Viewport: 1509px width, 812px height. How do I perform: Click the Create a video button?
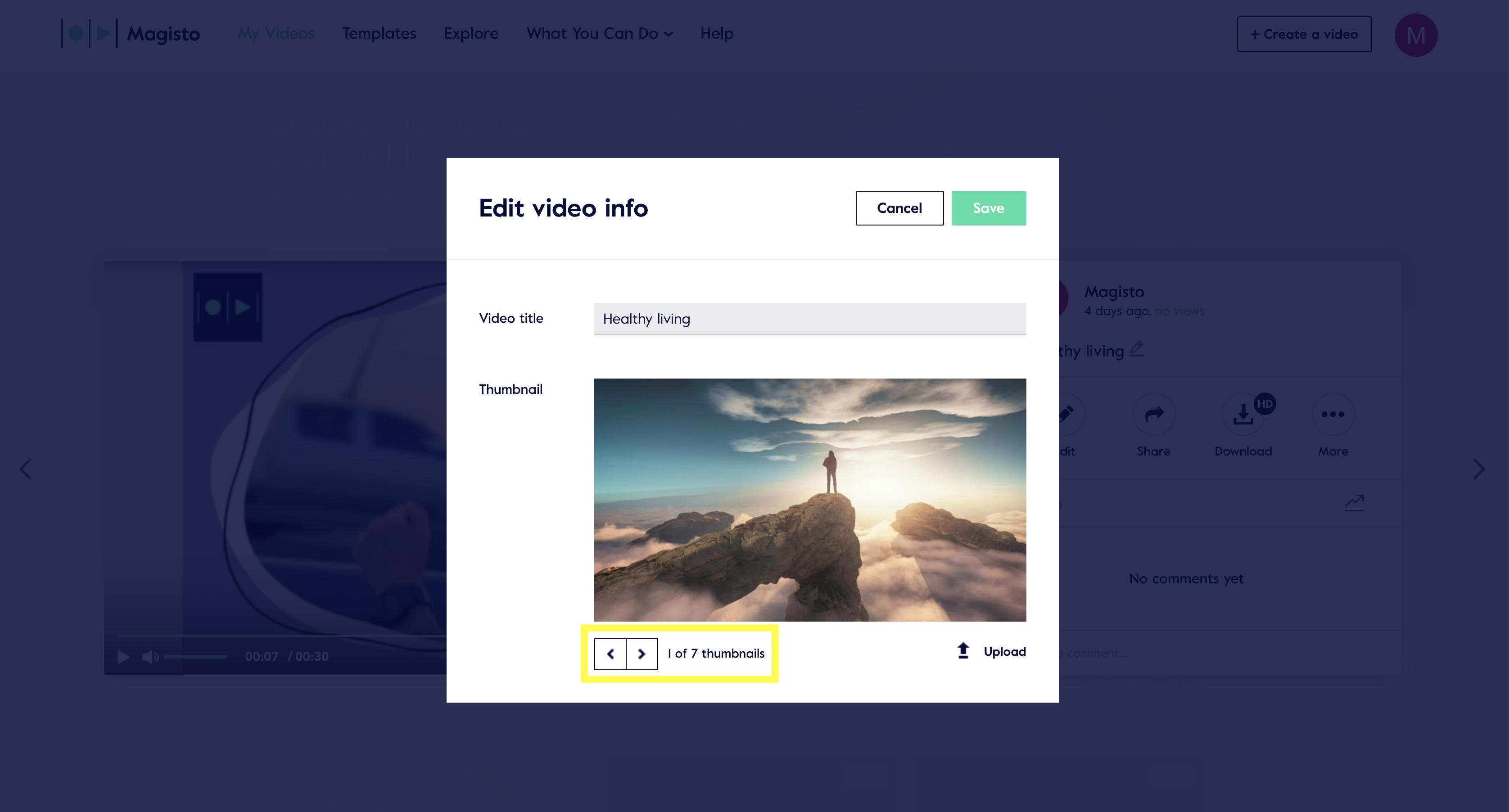pos(1304,34)
